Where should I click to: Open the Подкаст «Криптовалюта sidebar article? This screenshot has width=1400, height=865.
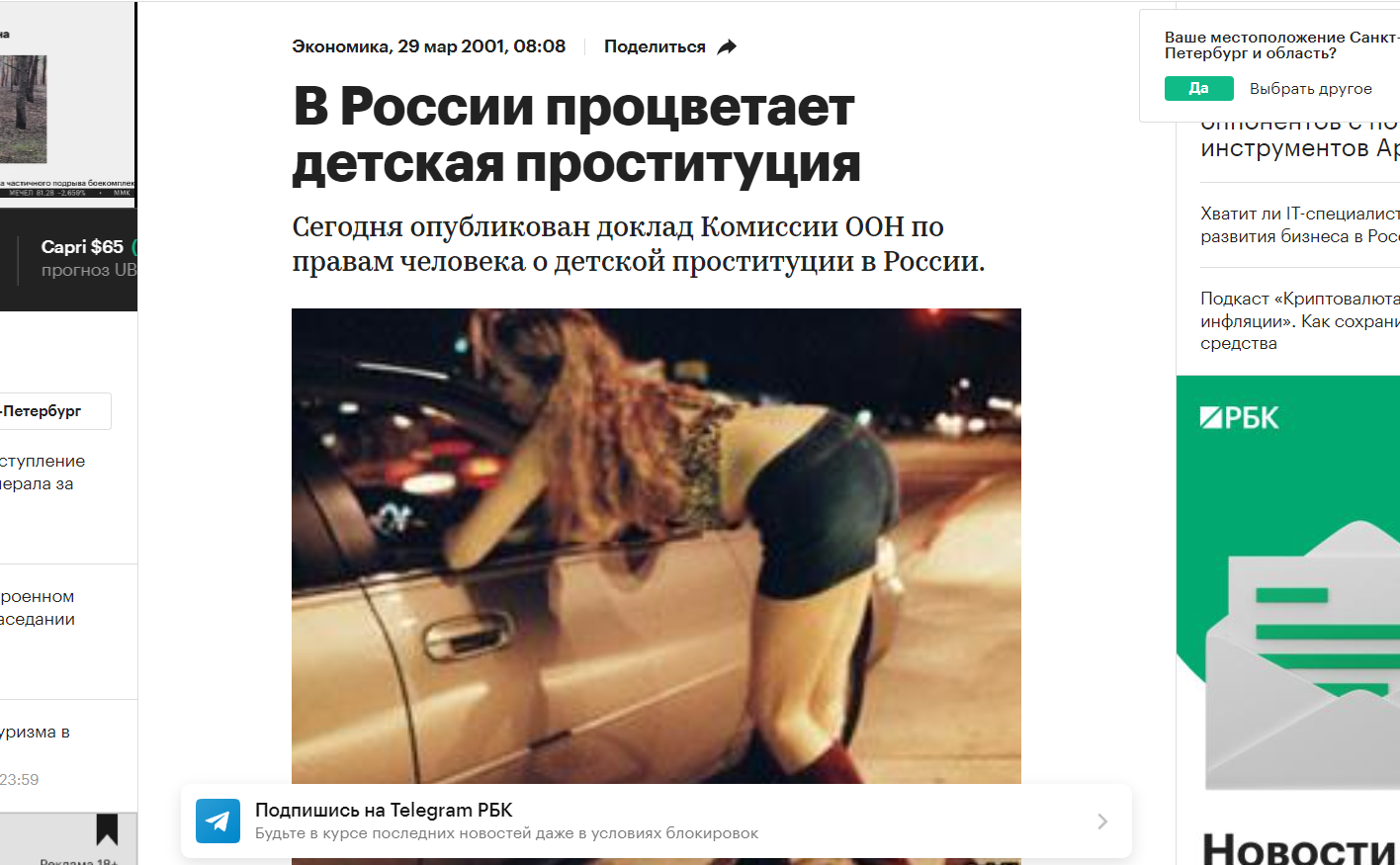[x=1300, y=320]
